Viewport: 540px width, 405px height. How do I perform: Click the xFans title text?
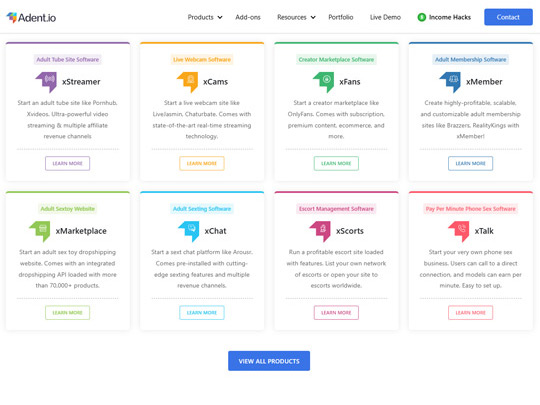pyautogui.click(x=350, y=82)
